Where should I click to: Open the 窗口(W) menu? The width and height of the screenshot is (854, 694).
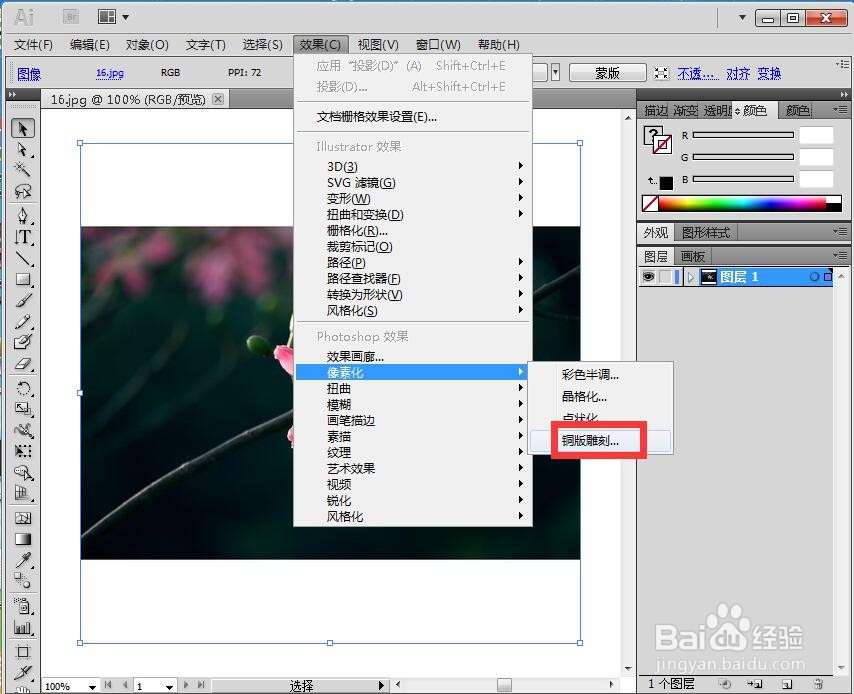[437, 44]
